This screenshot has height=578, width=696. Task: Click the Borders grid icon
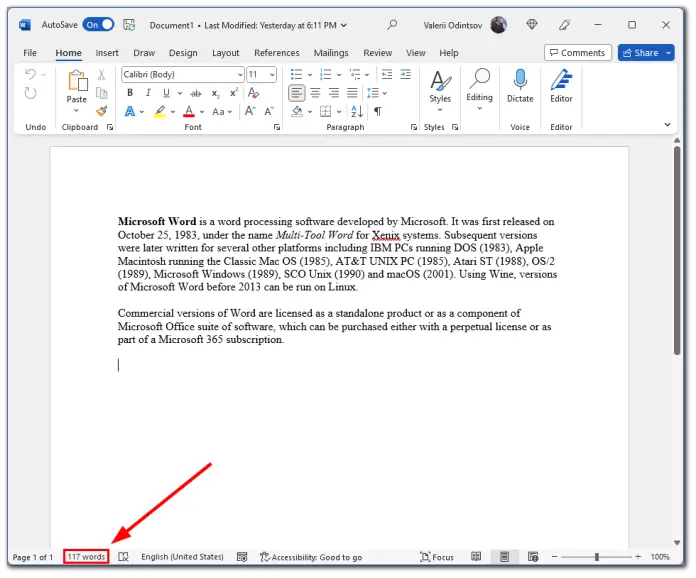pyautogui.click(x=325, y=111)
